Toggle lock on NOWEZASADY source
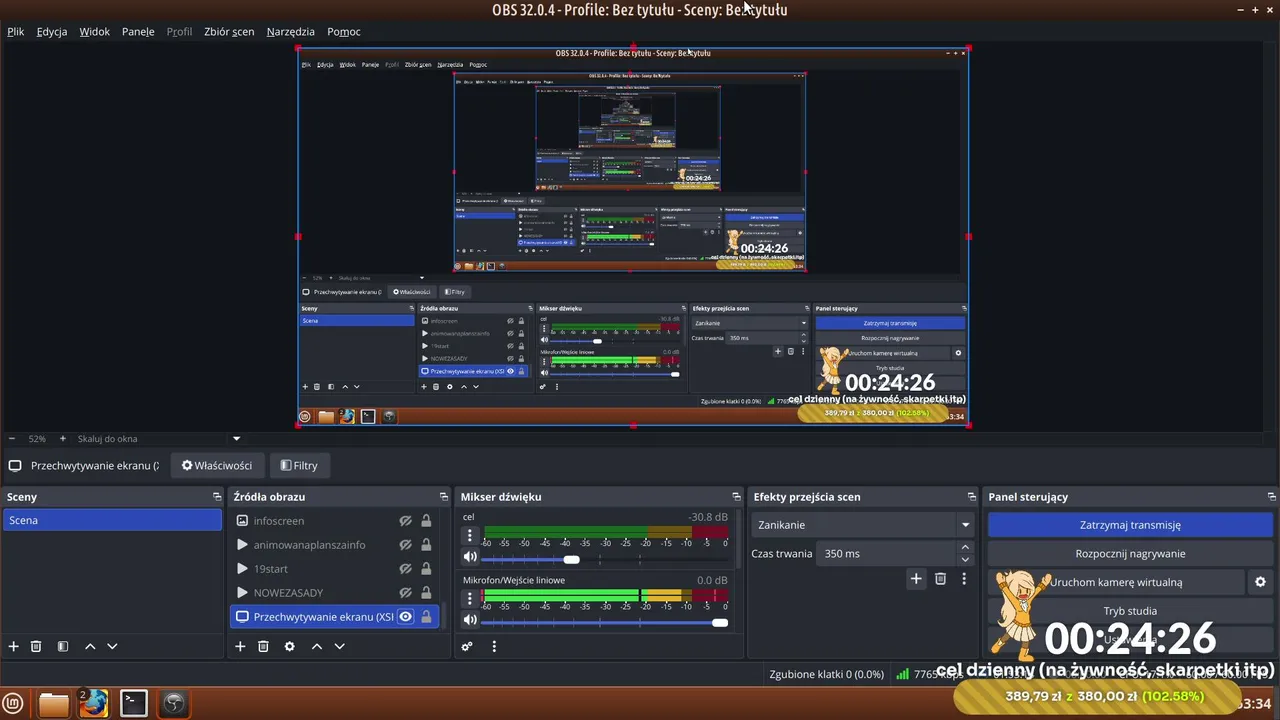The height and width of the screenshot is (720, 1280). click(426, 593)
